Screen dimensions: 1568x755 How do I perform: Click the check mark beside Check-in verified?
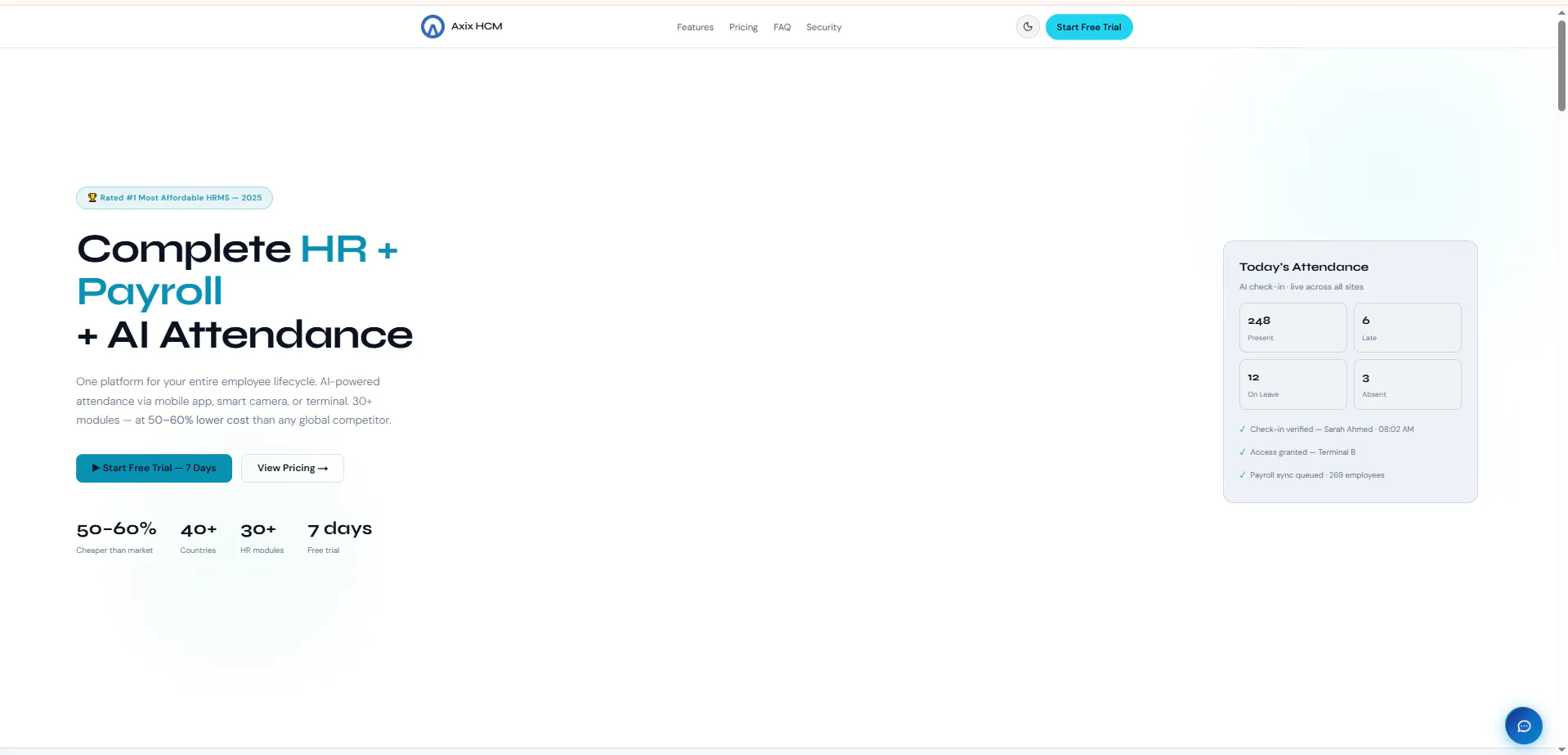click(x=1243, y=429)
